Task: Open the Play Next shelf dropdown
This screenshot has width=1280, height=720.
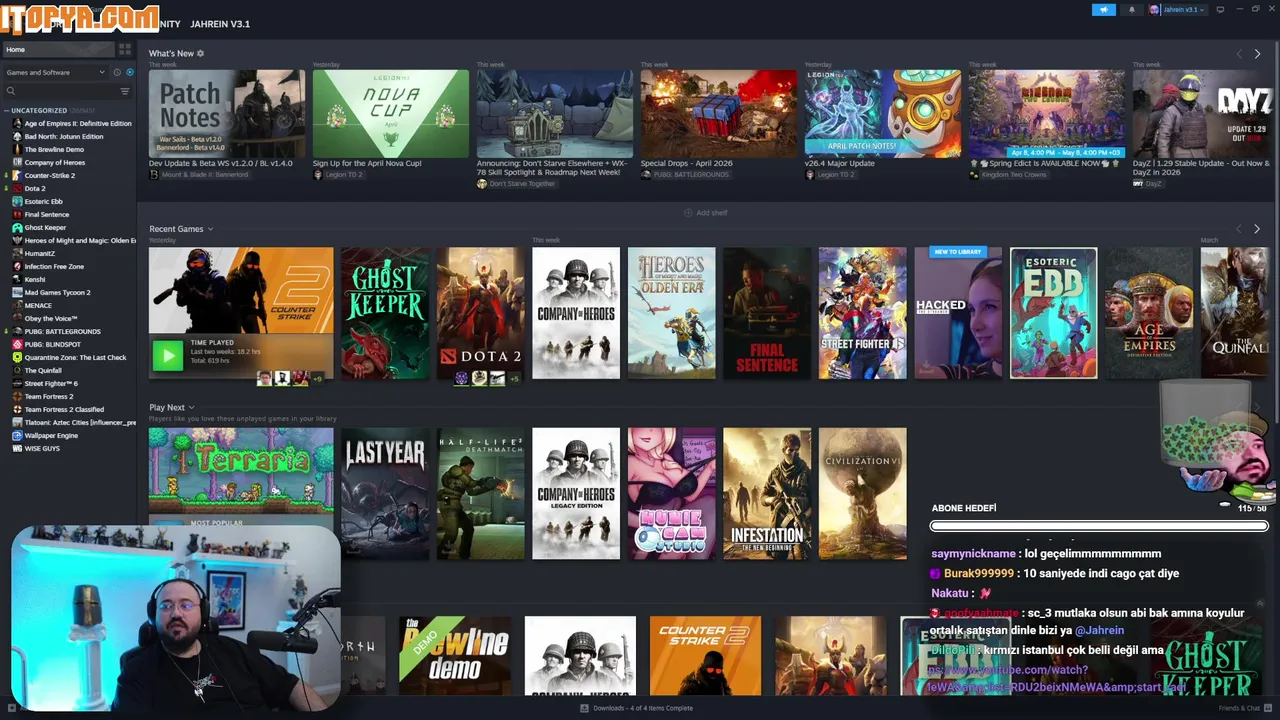Action: pyautogui.click(x=191, y=407)
